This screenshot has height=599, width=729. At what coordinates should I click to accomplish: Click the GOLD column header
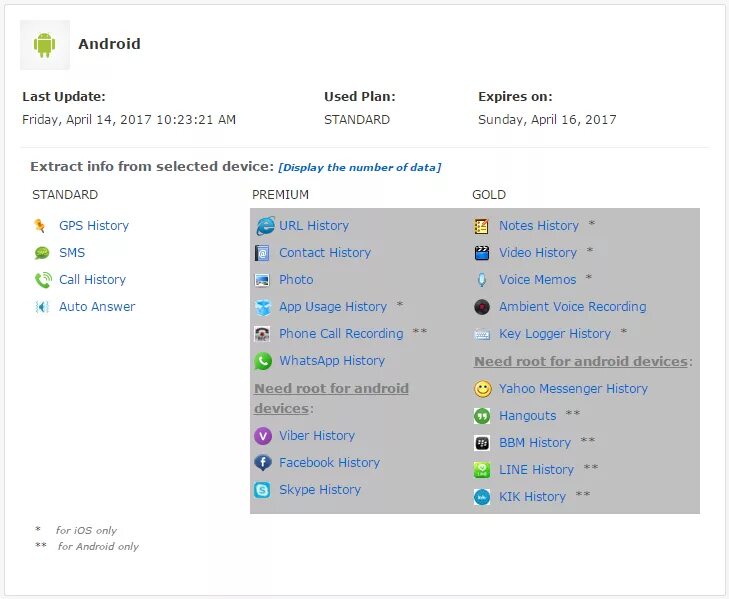tap(489, 195)
